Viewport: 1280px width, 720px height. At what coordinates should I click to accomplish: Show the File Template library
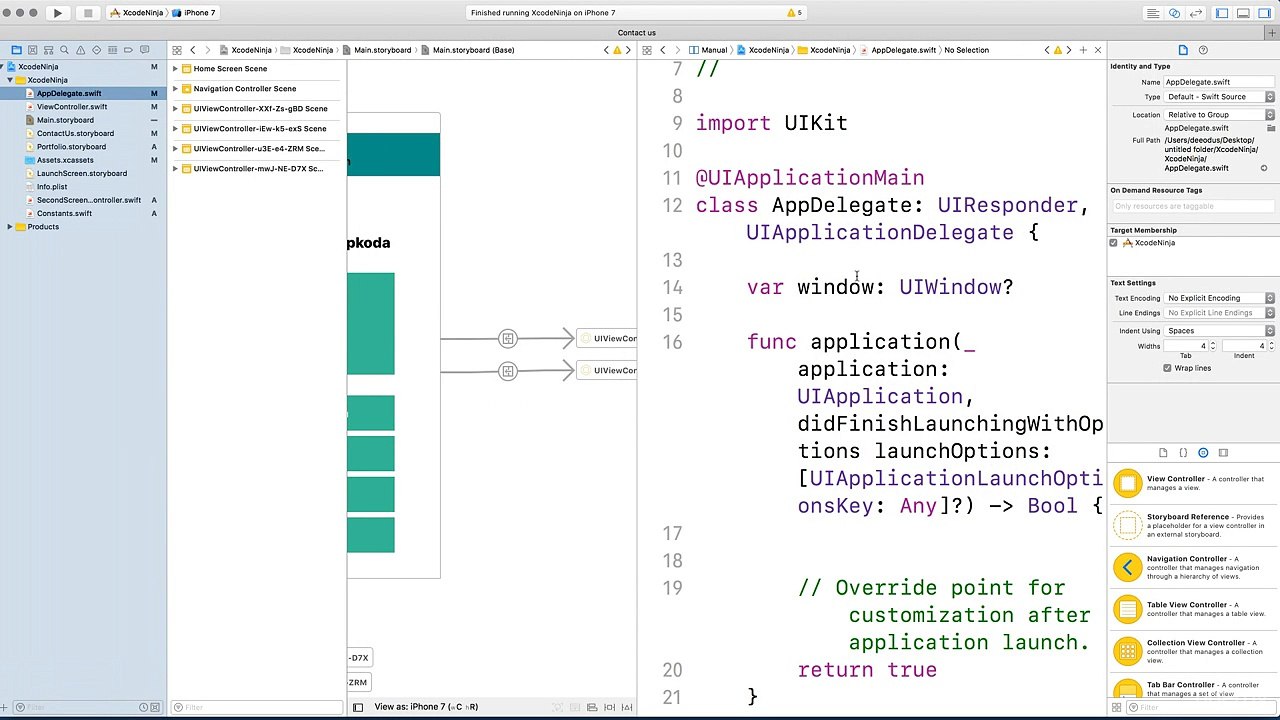click(1163, 453)
